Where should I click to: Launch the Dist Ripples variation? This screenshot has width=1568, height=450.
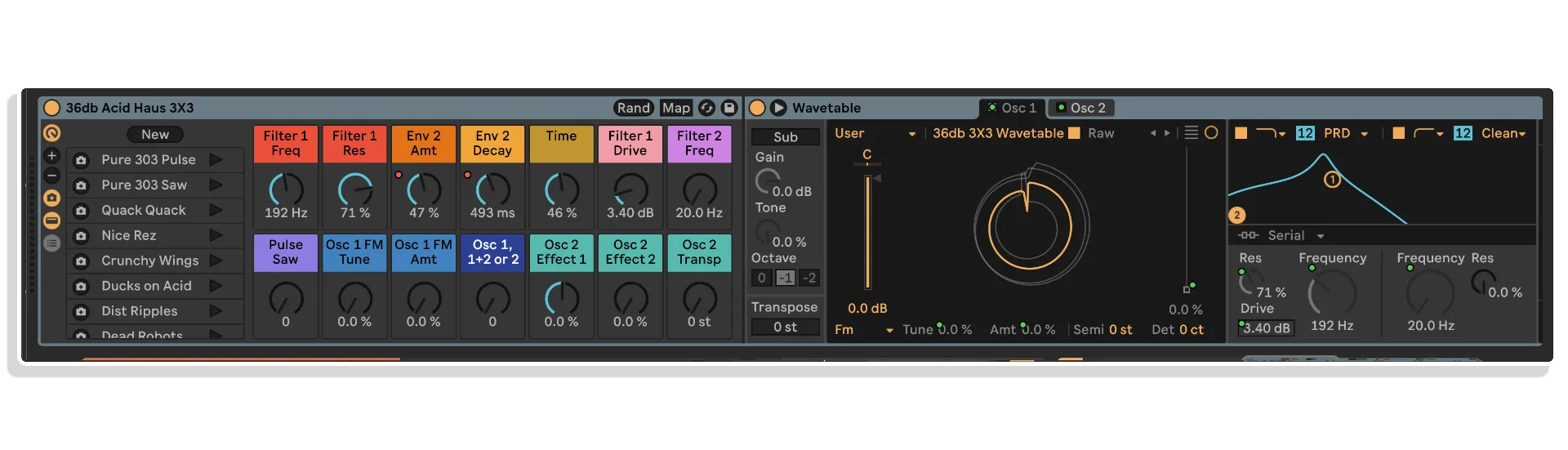[x=216, y=312]
